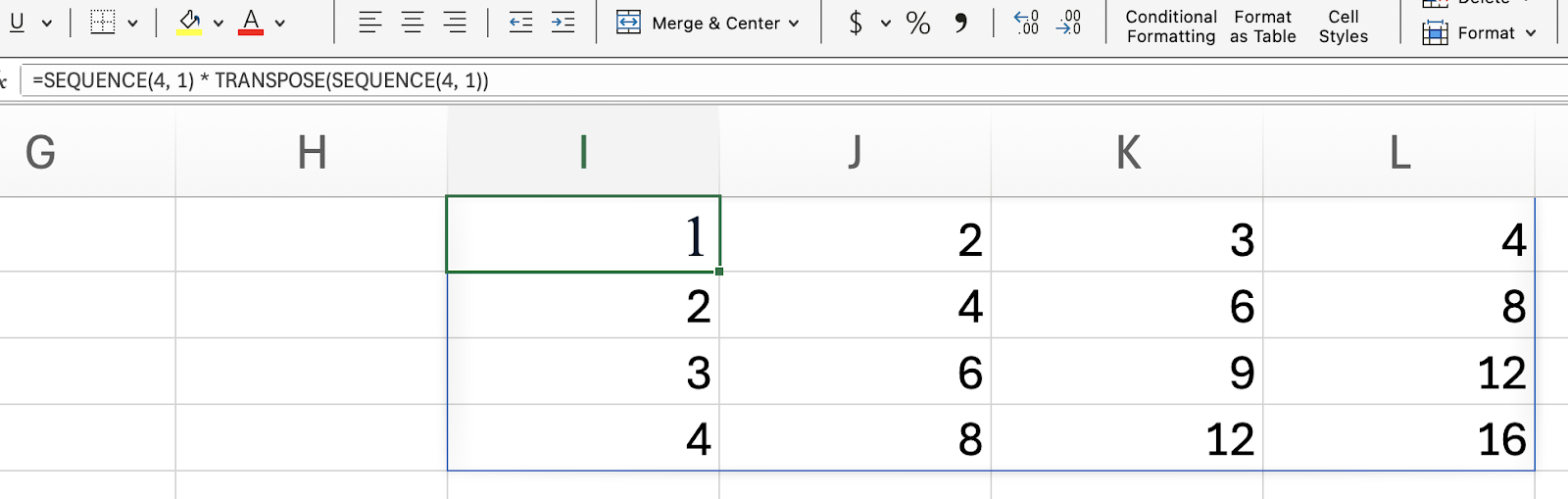Select column H header

[312, 152]
